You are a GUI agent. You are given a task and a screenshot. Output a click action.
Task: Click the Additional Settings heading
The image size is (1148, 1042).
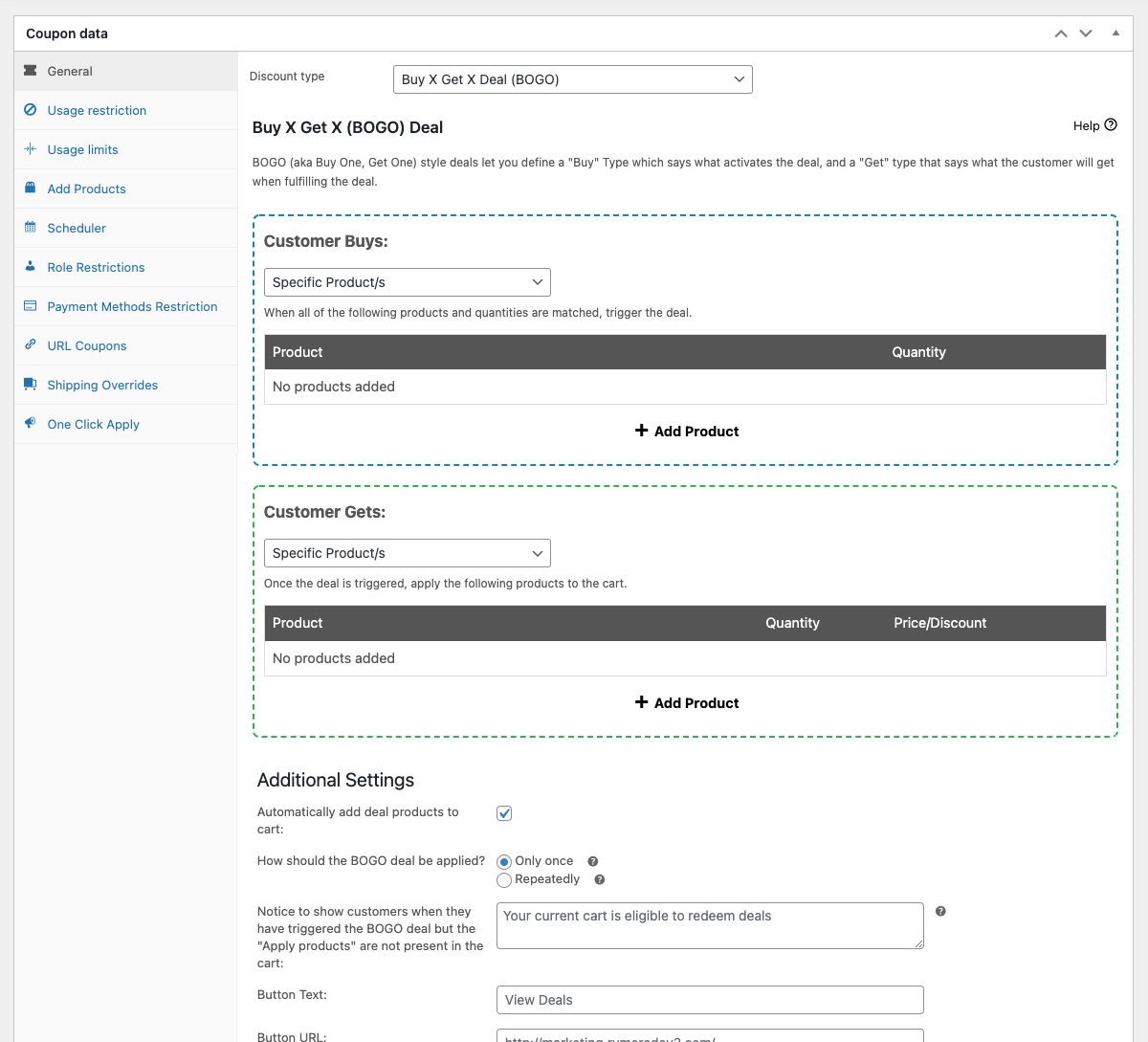tap(336, 780)
